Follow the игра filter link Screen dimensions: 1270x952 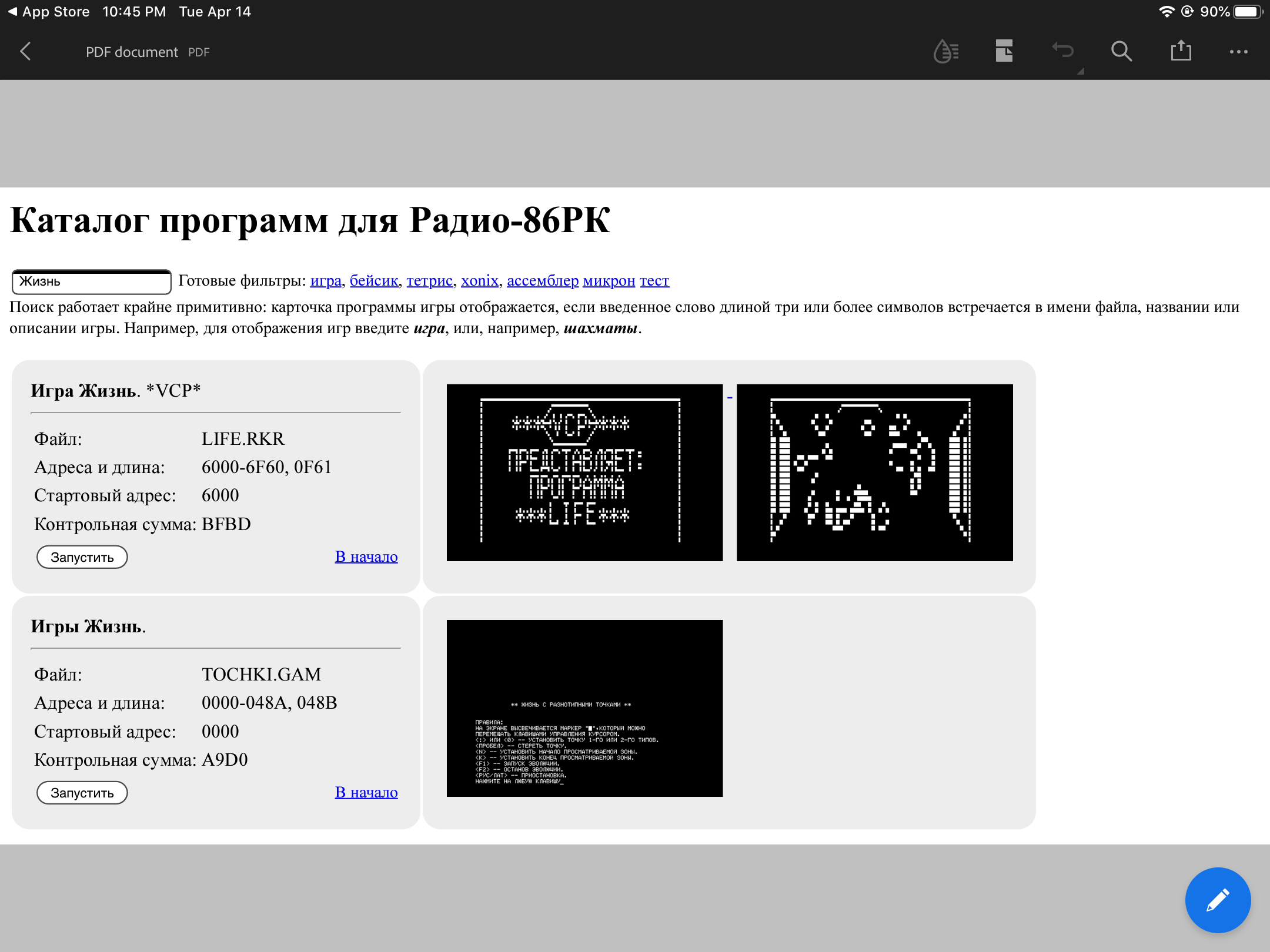point(326,281)
